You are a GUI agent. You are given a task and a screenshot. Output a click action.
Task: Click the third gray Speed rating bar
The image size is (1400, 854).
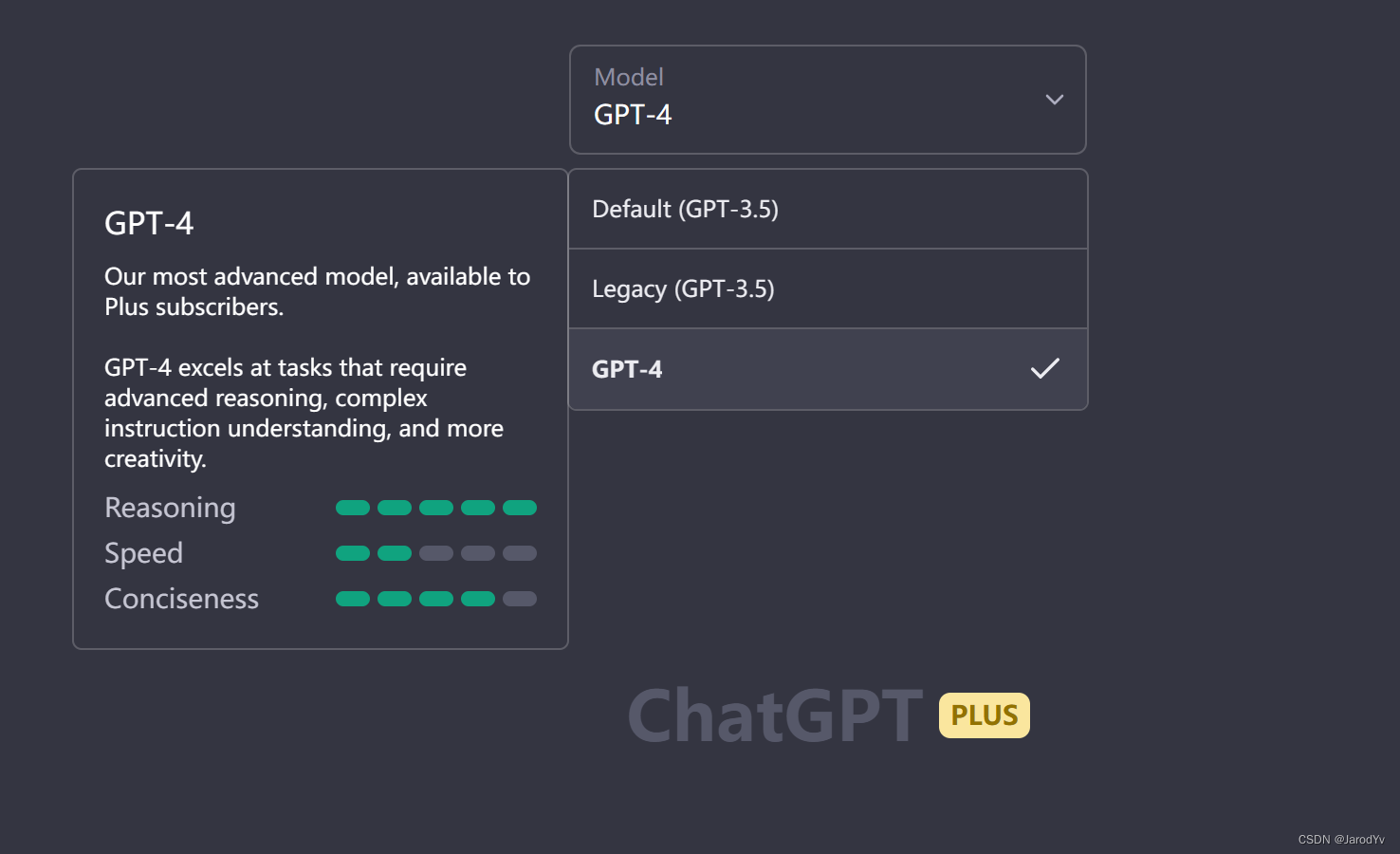(436, 553)
